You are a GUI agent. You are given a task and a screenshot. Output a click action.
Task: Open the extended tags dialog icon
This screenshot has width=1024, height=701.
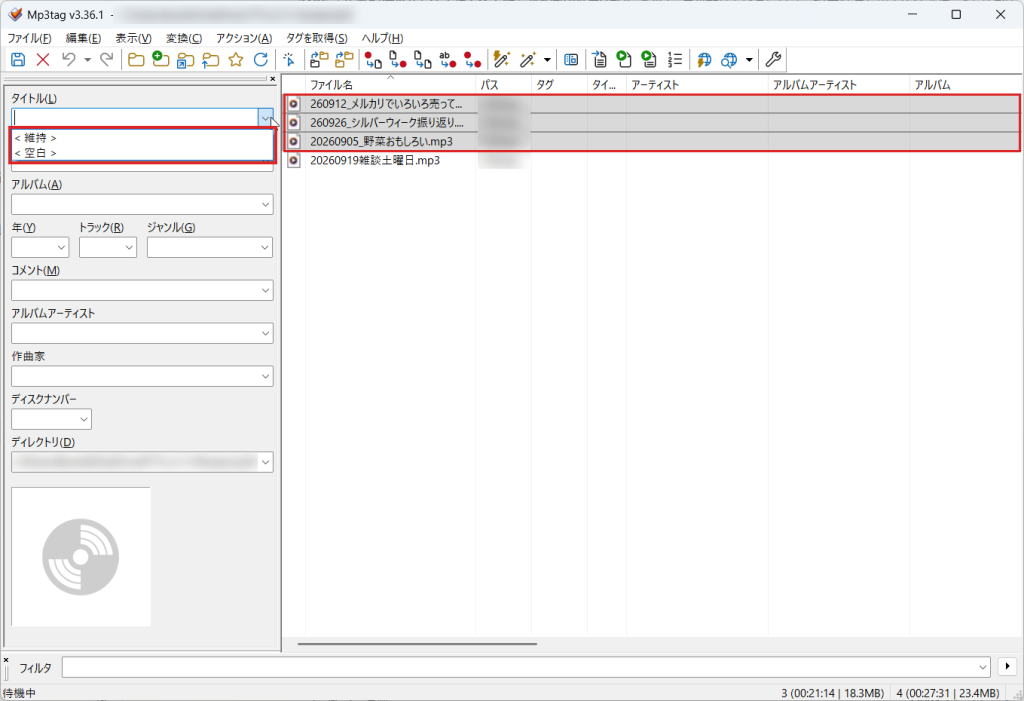571,60
